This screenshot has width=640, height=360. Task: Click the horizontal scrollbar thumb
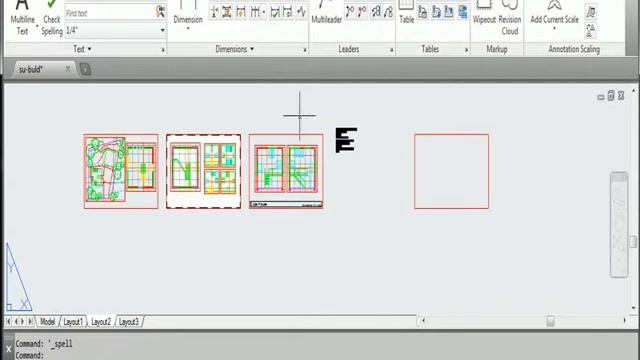tap(550, 321)
